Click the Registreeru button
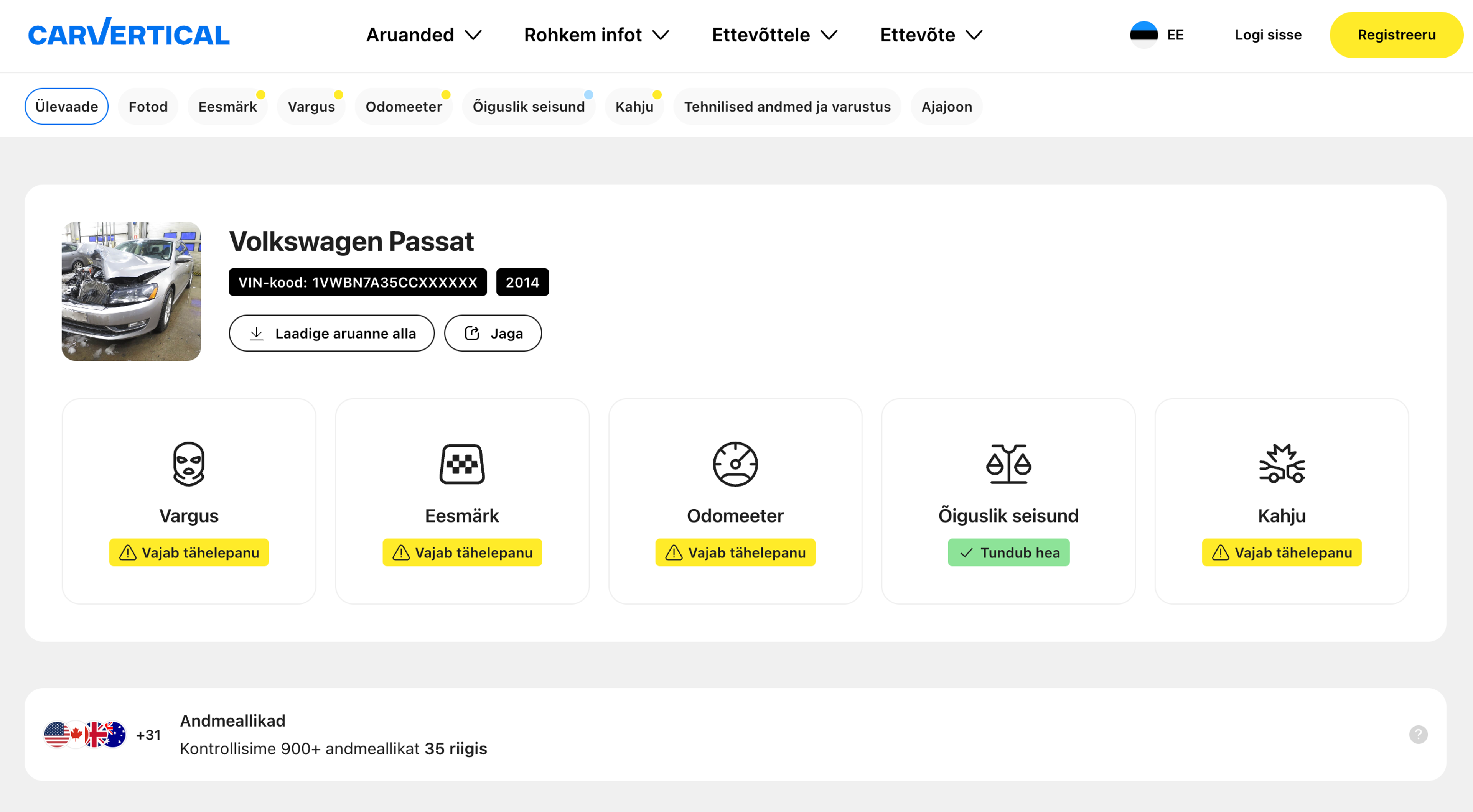This screenshot has height=812, width=1473. pos(1396,35)
